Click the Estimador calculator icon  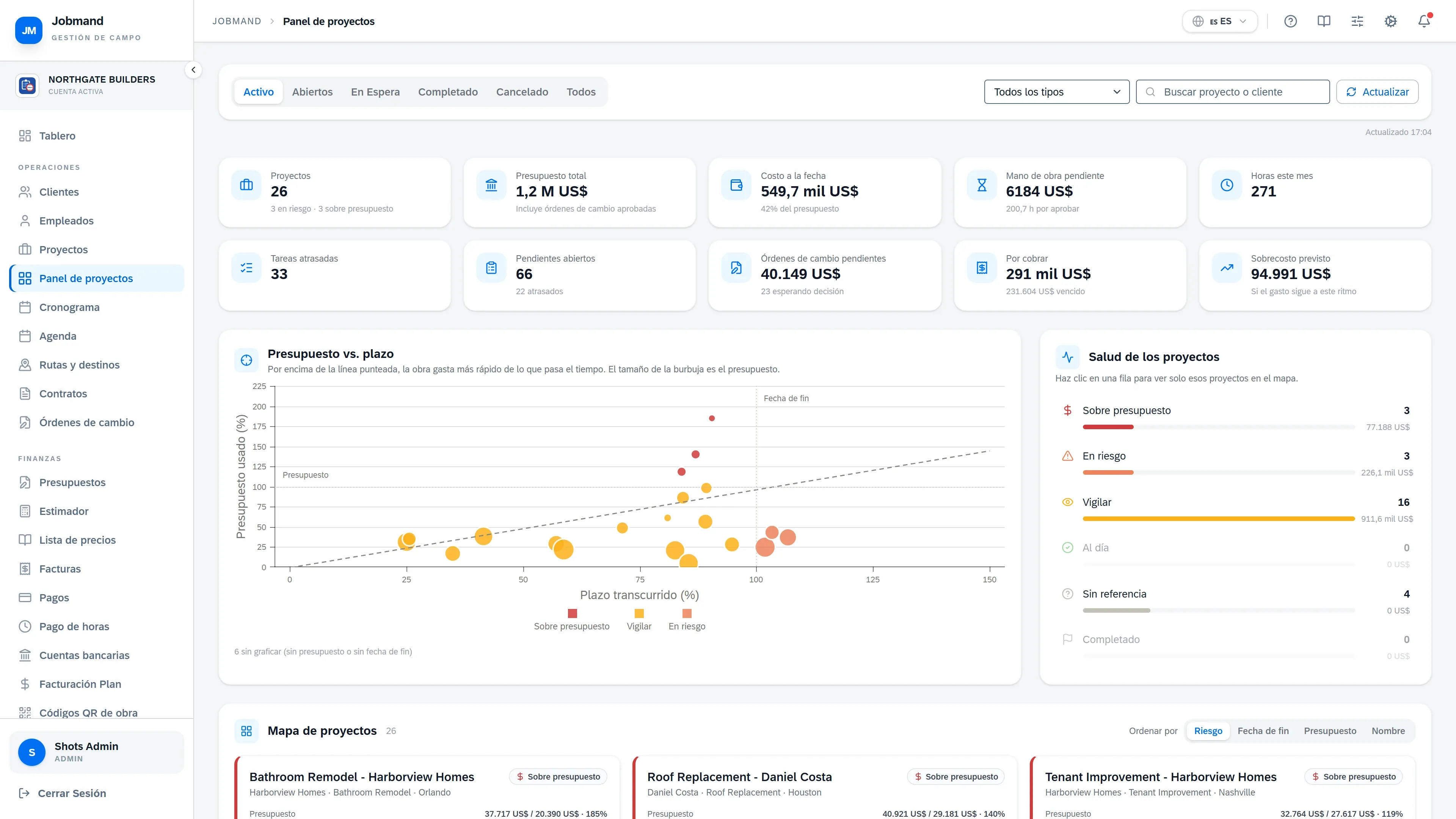pyautogui.click(x=25, y=511)
